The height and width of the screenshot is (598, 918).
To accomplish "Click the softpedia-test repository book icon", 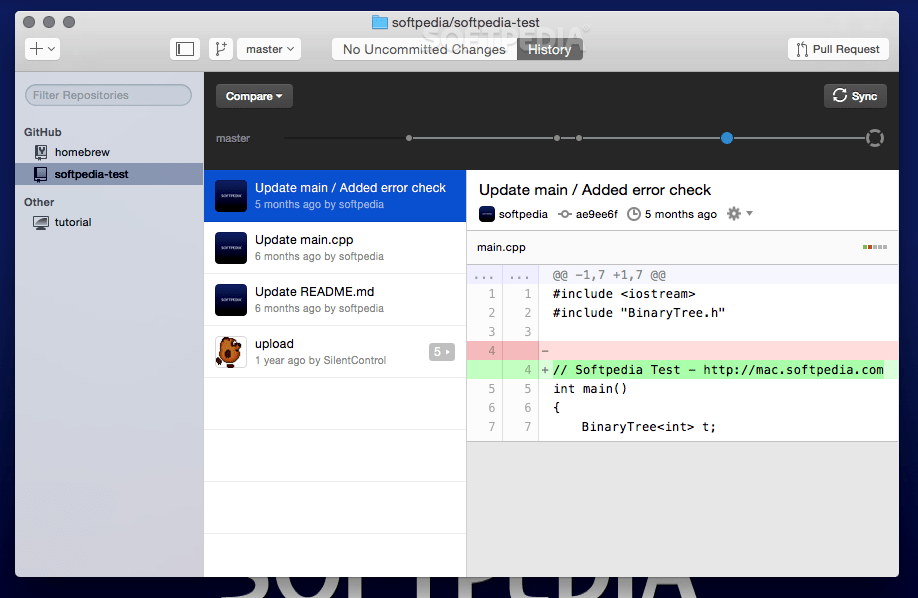I will click(x=40, y=174).
